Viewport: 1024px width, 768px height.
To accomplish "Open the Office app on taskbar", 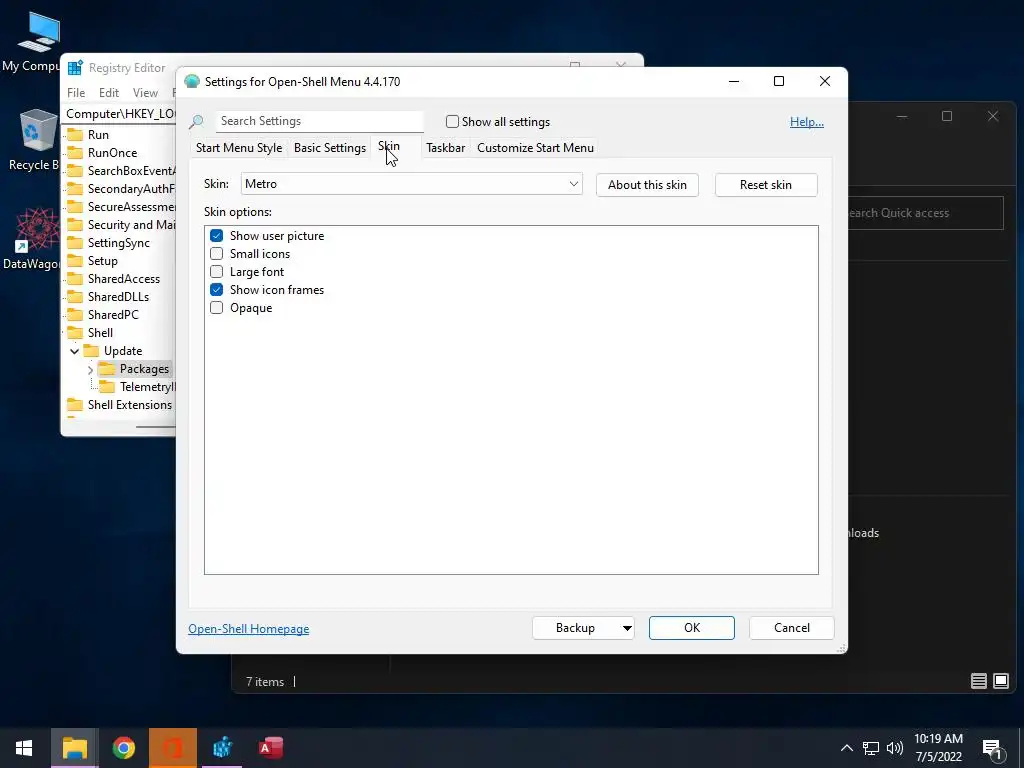I will tap(172, 748).
